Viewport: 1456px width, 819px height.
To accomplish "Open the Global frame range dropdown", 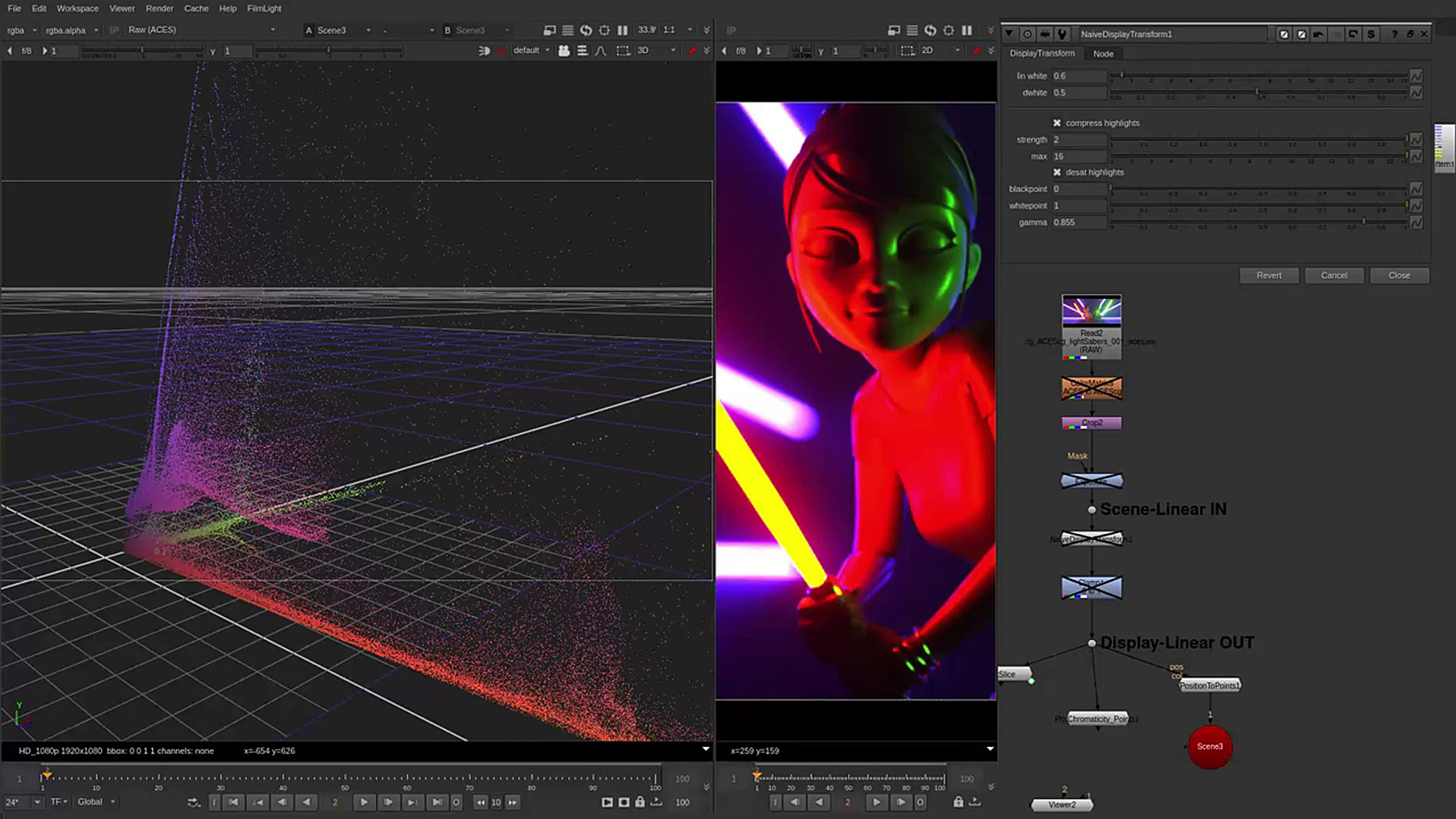I will [96, 802].
